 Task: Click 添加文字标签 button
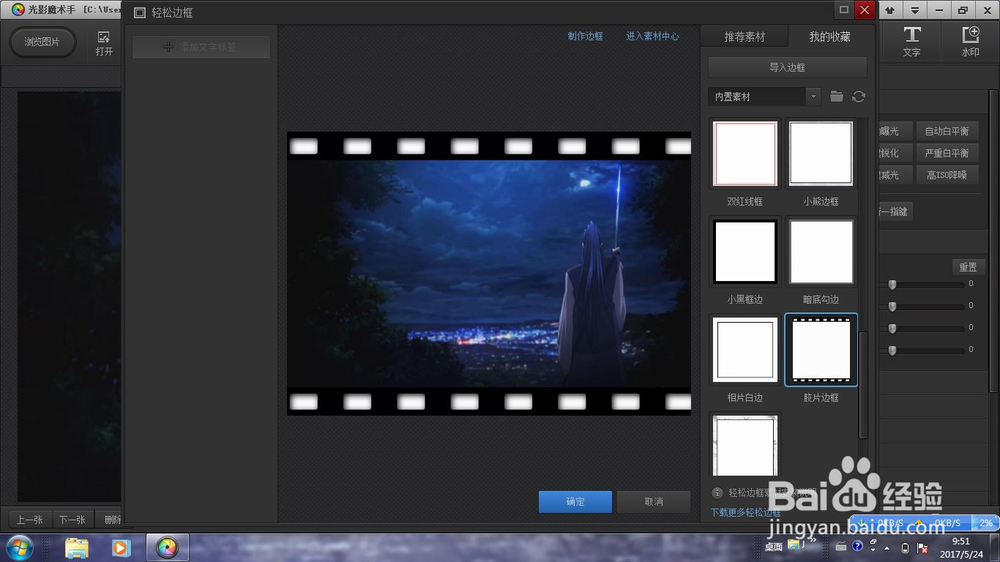click(201, 47)
